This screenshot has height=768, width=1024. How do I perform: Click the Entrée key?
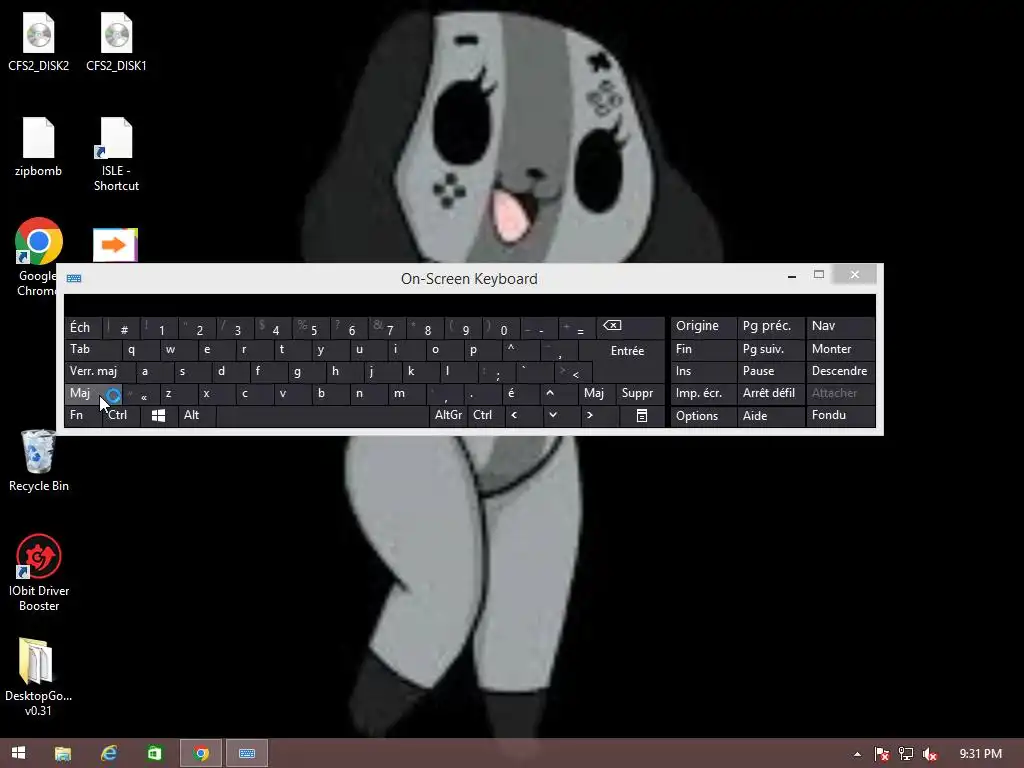tap(627, 351)
